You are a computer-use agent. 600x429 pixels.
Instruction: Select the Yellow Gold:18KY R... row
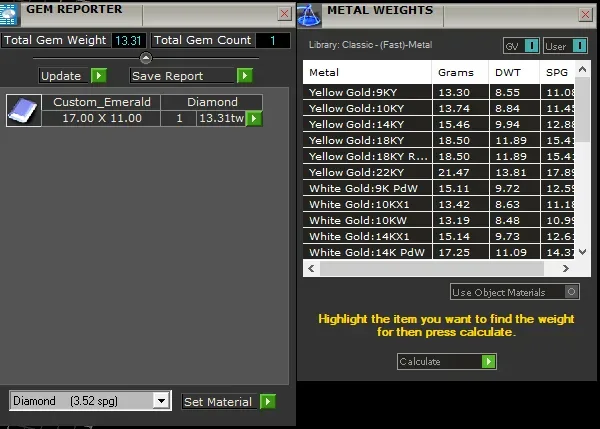pos(439,157)
